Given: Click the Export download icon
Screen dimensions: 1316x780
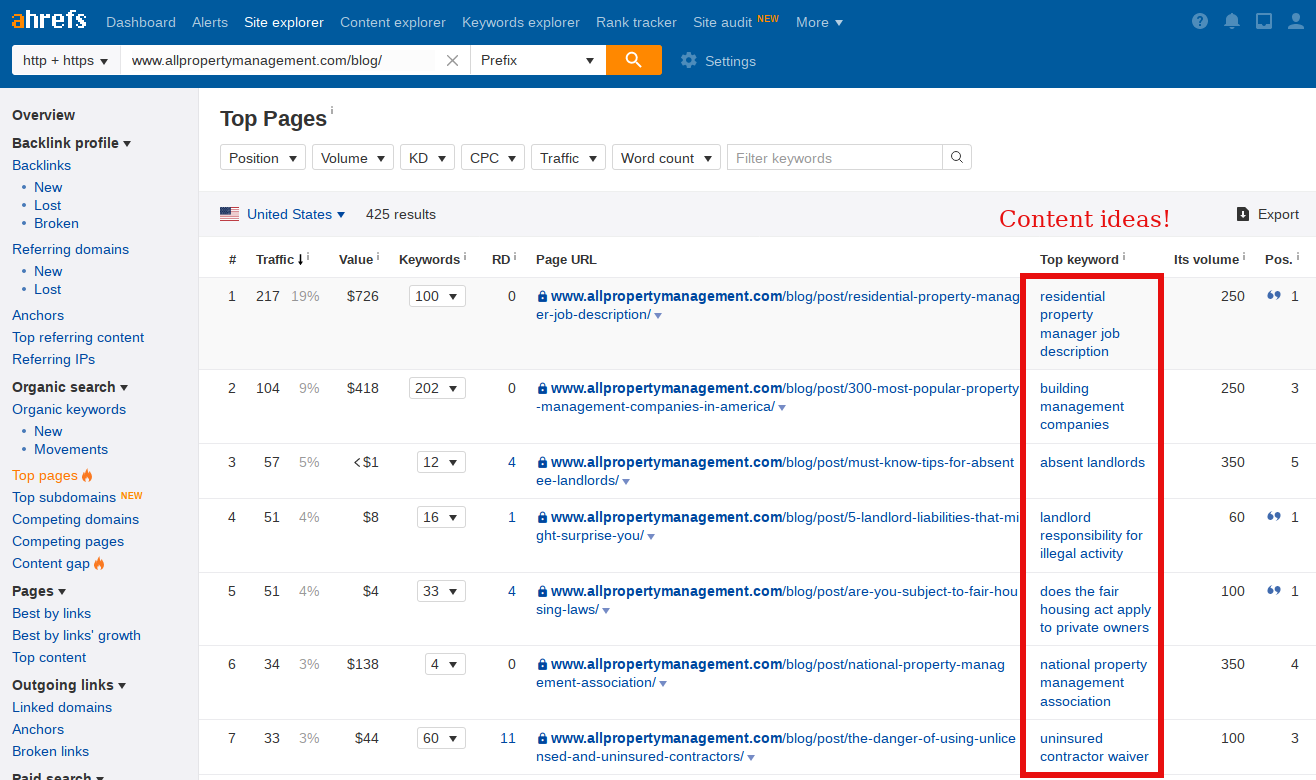Looking at the screenshot, I should [1243, 214].
